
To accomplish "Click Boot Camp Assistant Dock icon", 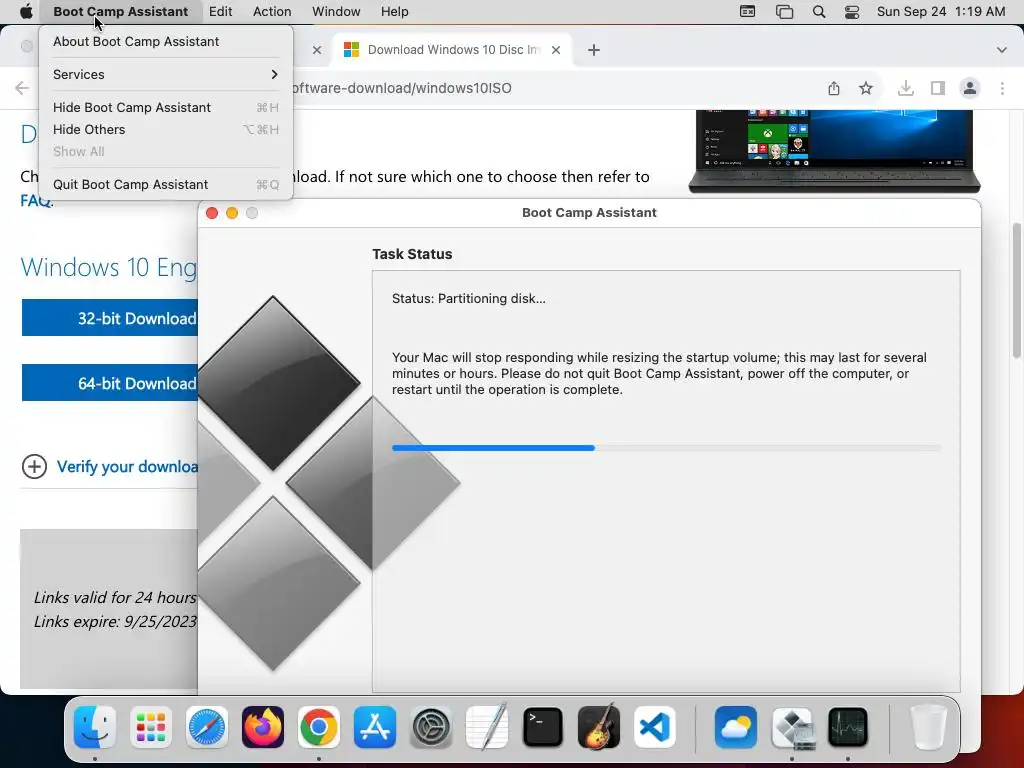I will coord(792,727).
